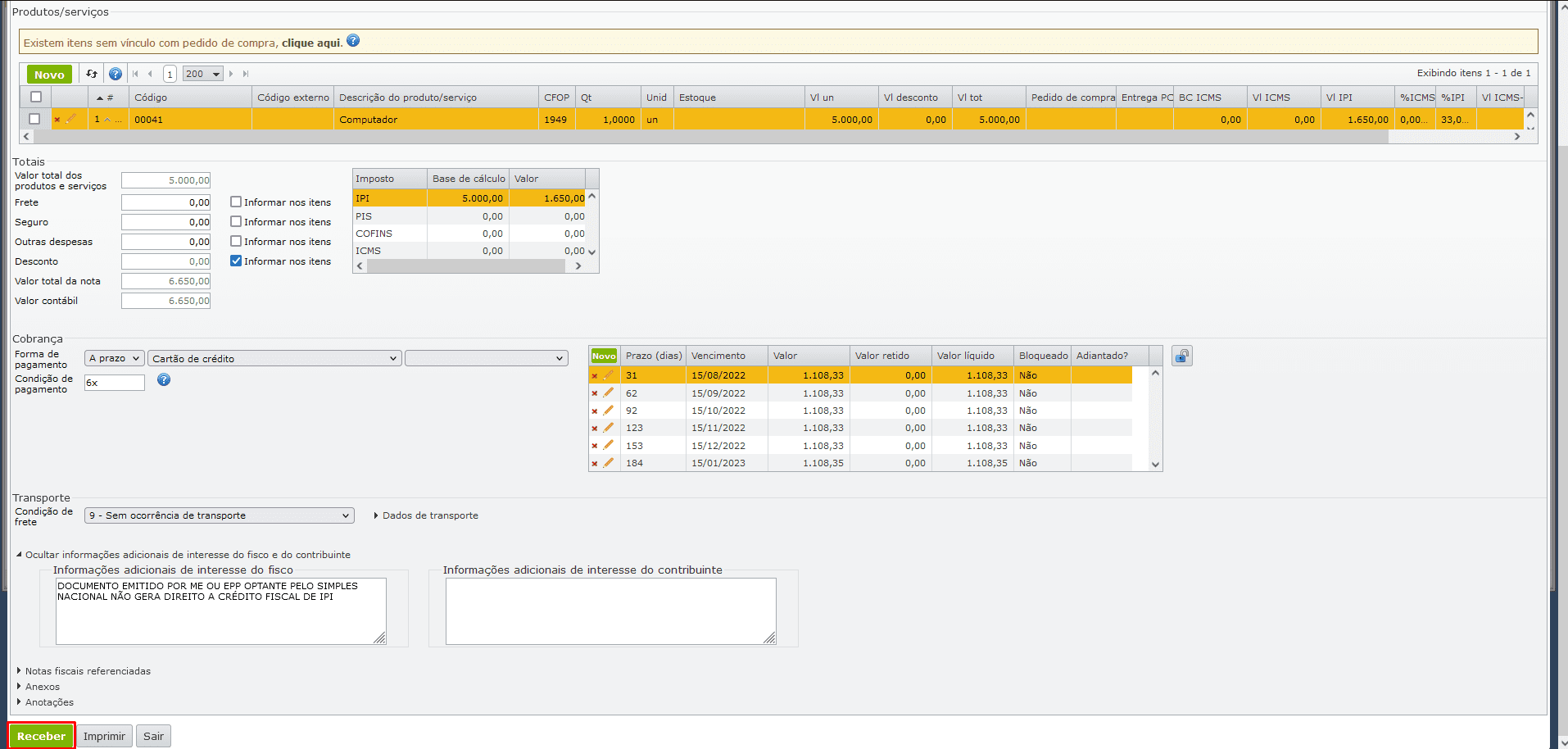Click the Condição de pagamento input field
The width and height of the screenshot is (1568, 749).
pos(115,383)
